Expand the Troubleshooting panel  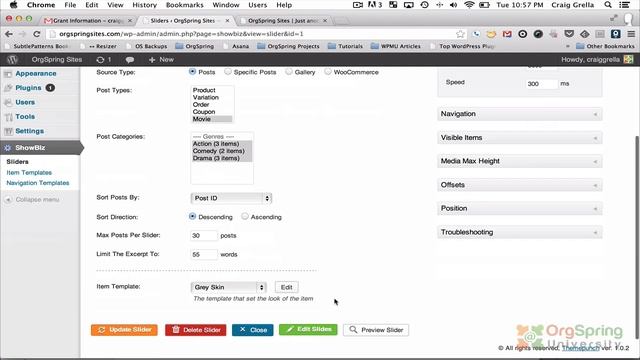pos(520,232)
